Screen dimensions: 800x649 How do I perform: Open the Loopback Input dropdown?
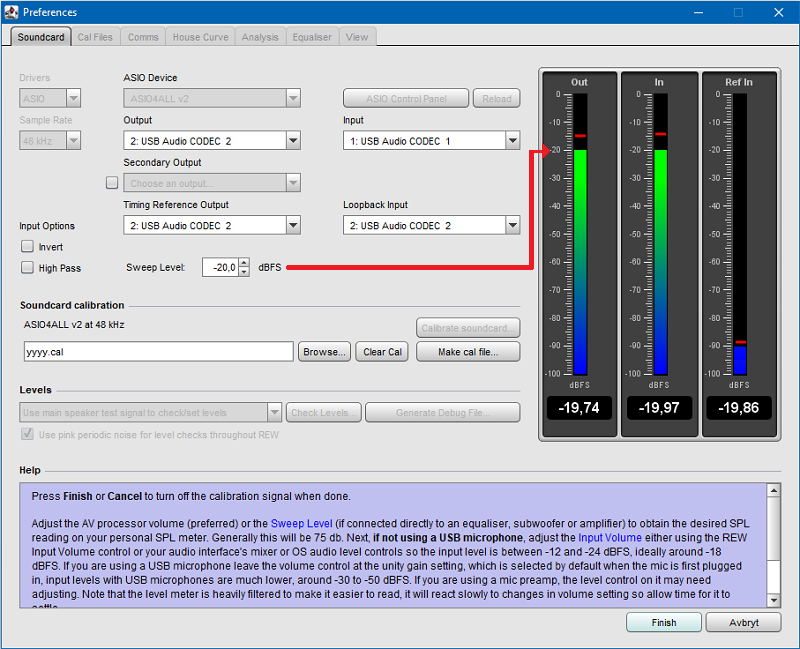pyautogui.click(x=513, y=225)
